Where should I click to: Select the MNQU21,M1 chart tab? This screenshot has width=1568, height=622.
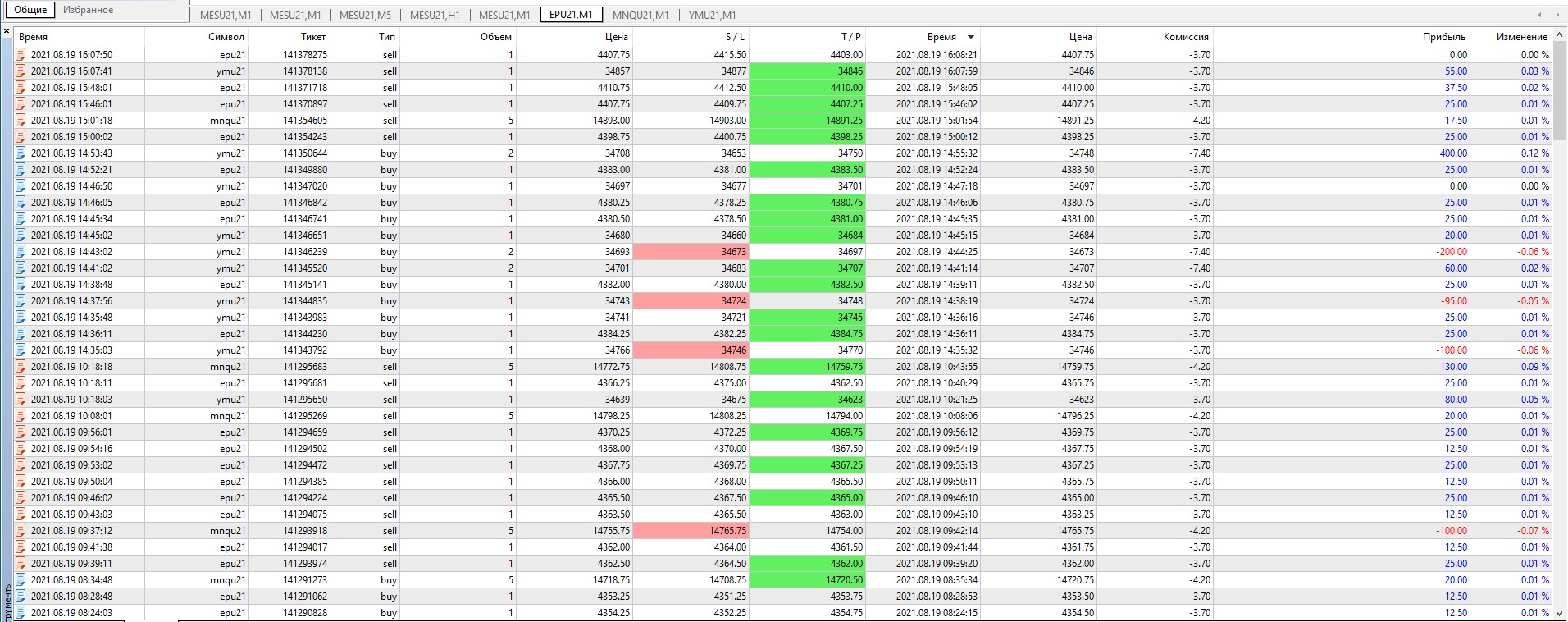click(640, 15)
